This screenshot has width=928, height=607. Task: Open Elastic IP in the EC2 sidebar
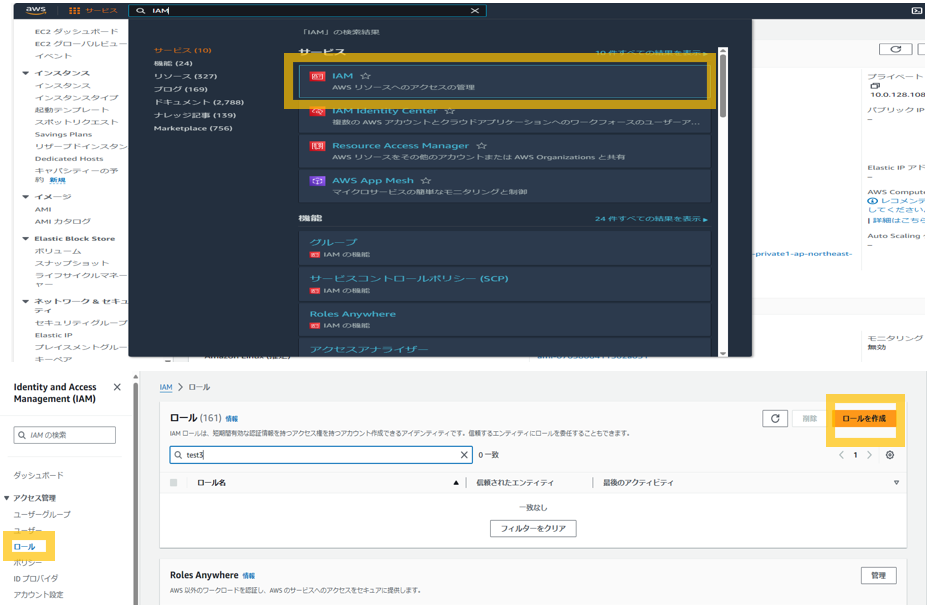click(53, 335)
